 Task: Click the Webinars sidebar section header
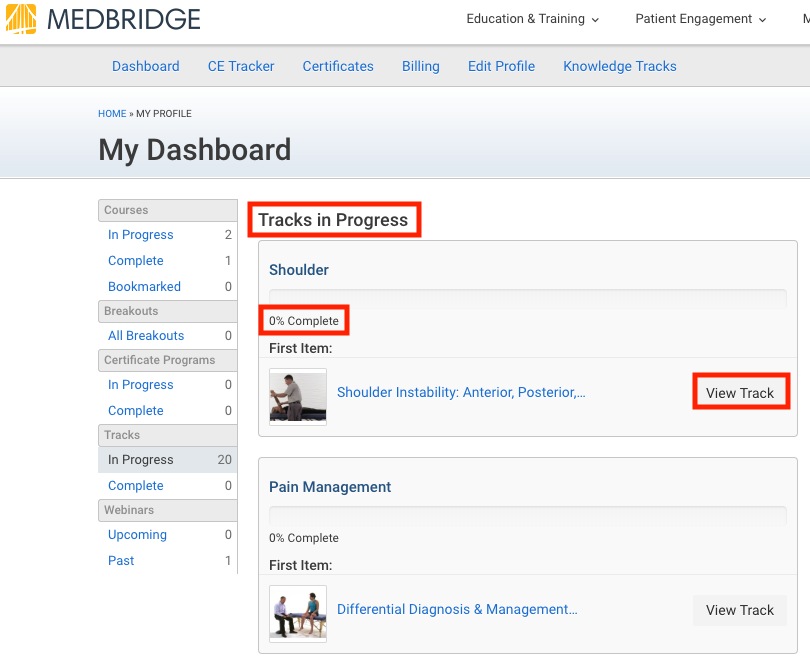coord(167,510)
